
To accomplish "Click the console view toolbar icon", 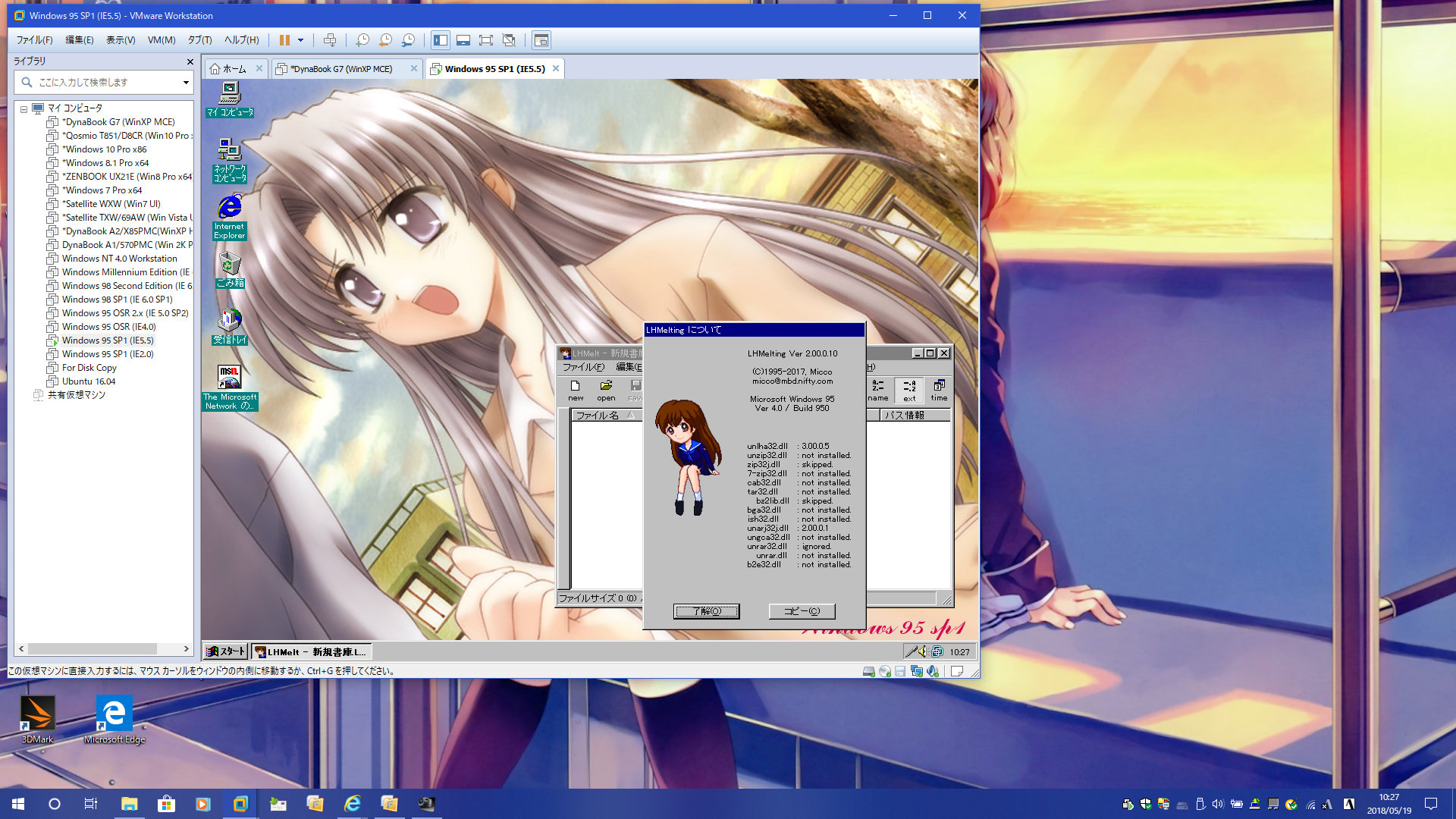I will (x=541, y=40).
